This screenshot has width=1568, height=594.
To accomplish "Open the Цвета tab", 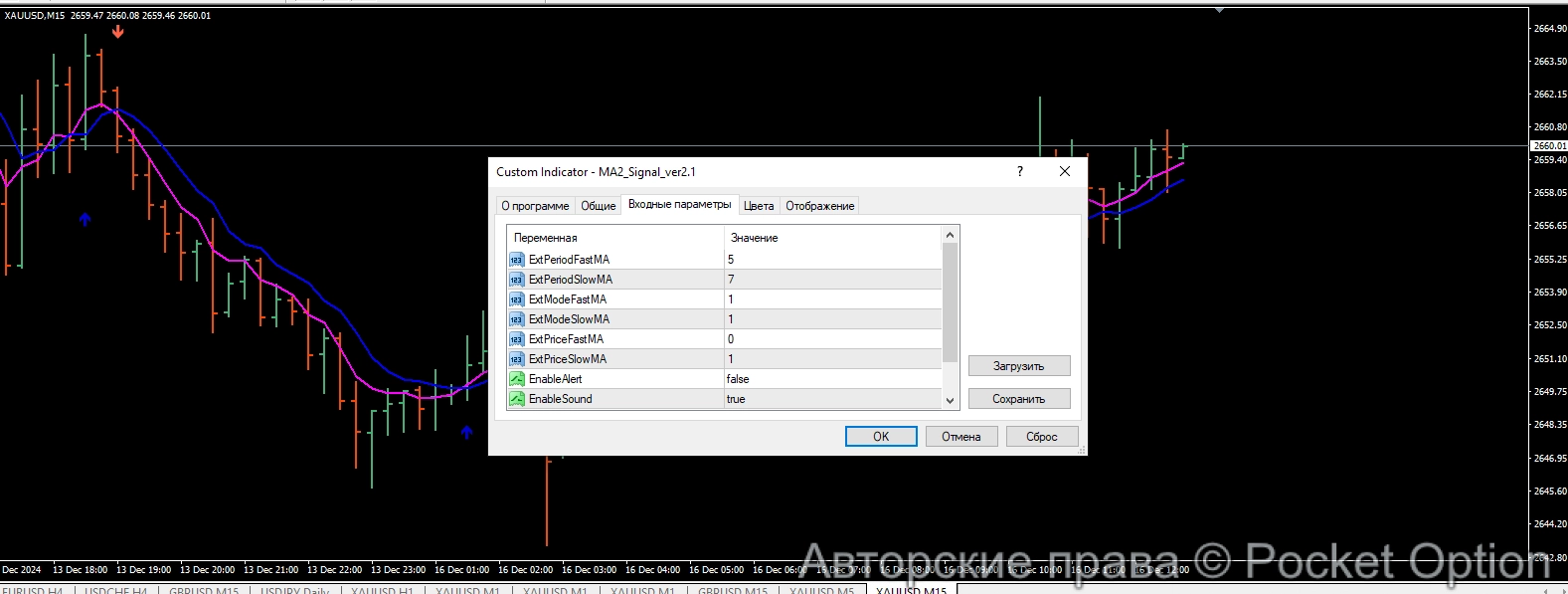I will (759, 206).
